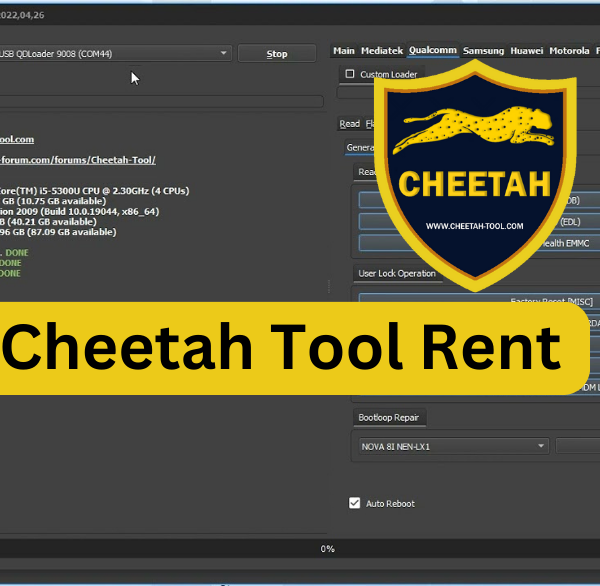The height and width of the screenshot is (586, 600).
Task: Open the tool.com website link
Action: [17, 139]
